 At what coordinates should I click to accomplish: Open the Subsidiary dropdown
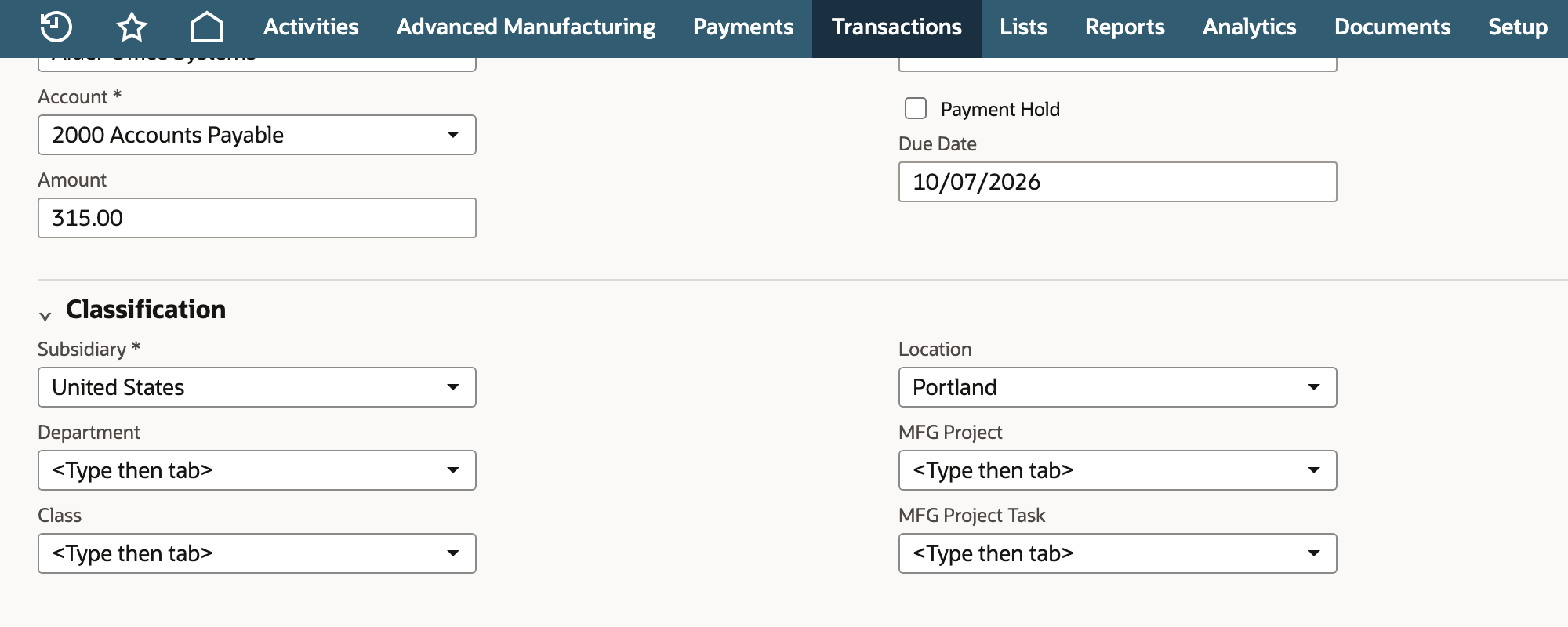(257, 387)
